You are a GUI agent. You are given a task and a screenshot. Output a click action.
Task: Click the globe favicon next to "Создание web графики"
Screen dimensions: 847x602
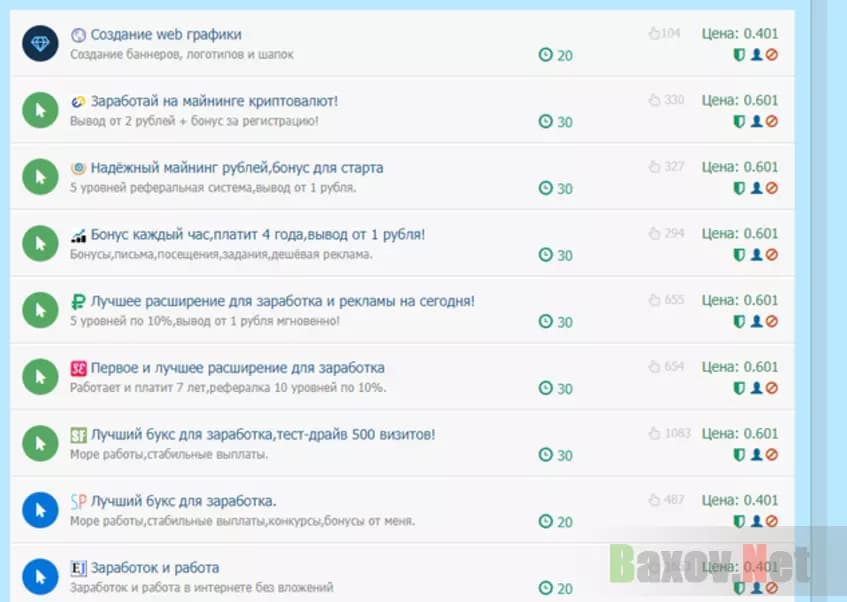click(79, 33)
